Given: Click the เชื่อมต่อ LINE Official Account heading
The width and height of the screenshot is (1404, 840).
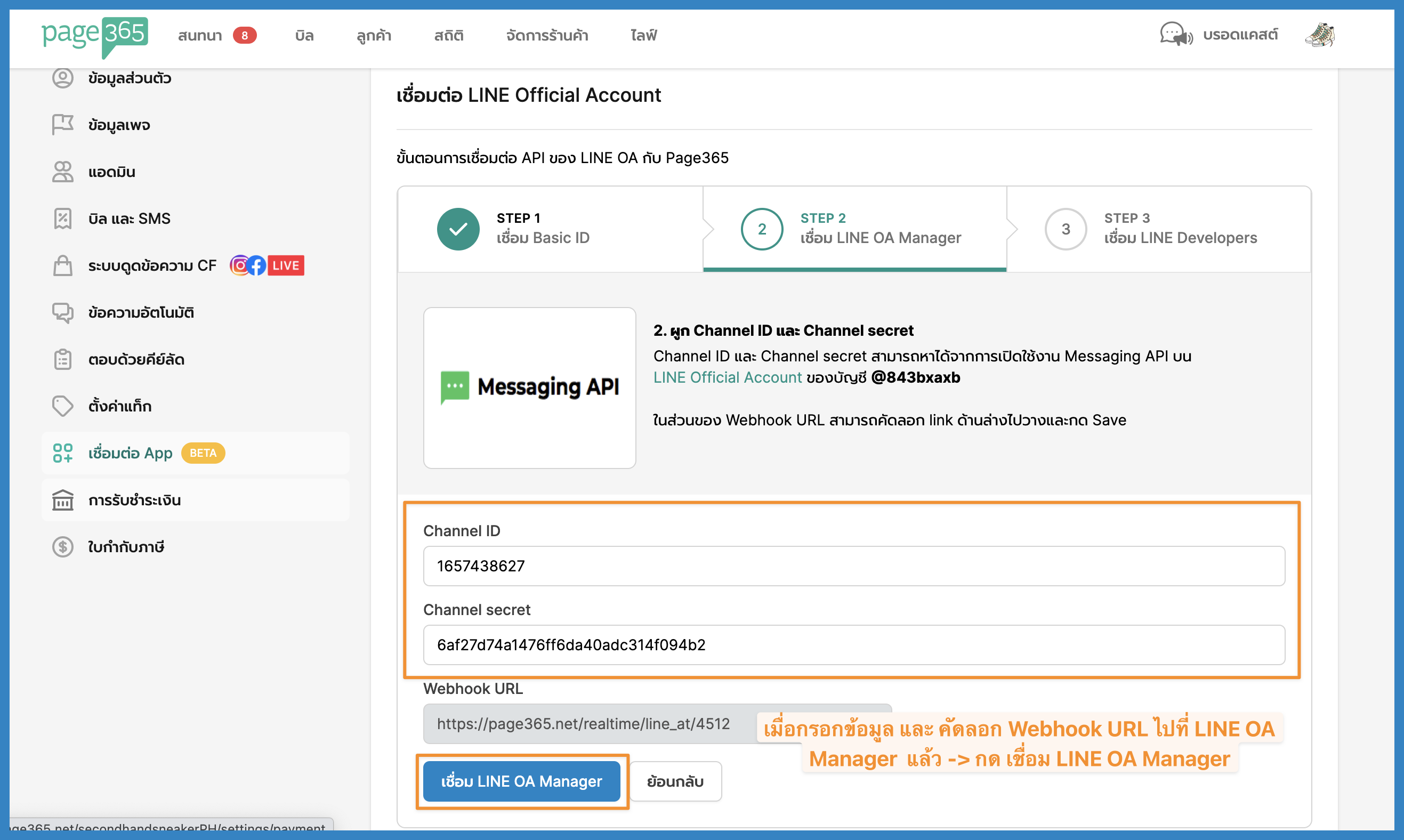Looking at the screenshot, I should pos(529,95).
